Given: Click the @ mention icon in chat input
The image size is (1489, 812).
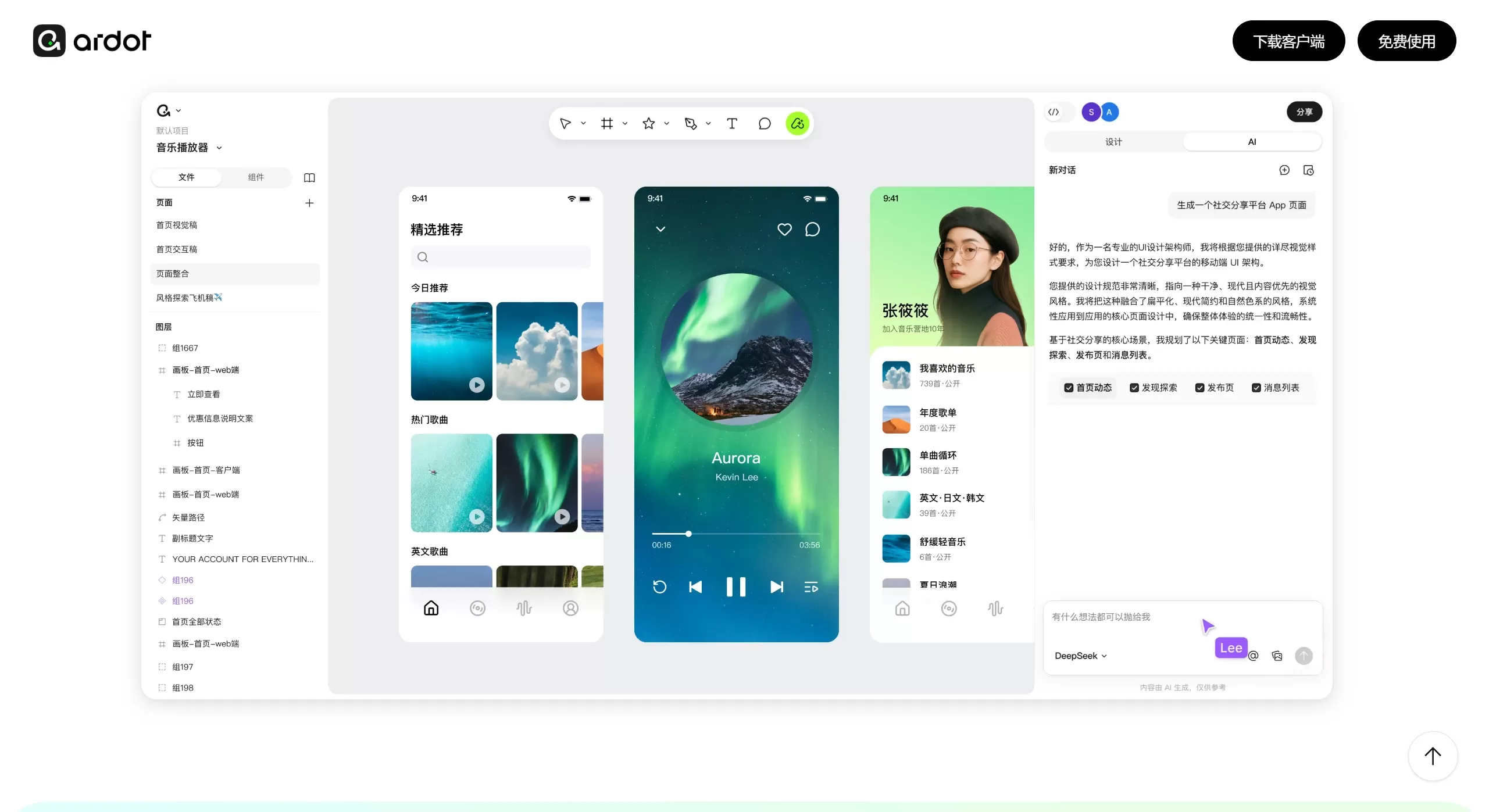Looking at the screenshot, I should click(x=1253, y=656).
